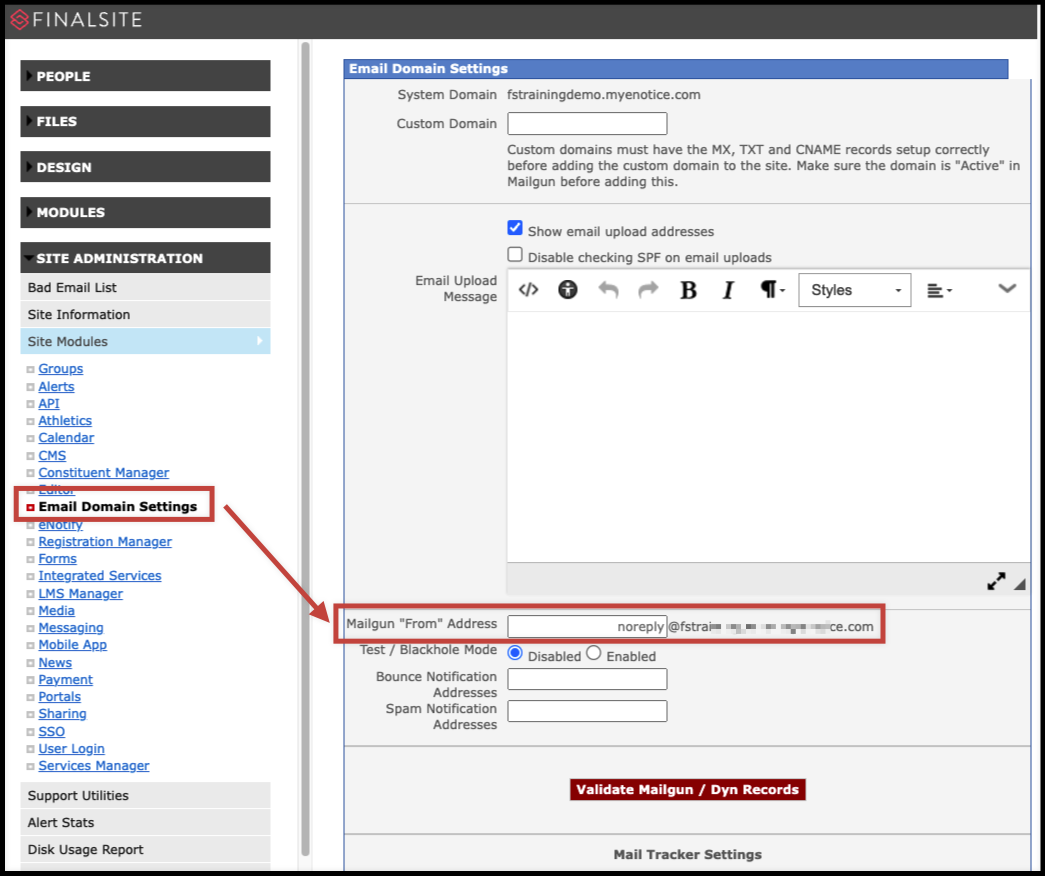1045x876 pixels.
Task: Toggle italic formatting in Email Upload Message
Action: 728,290
